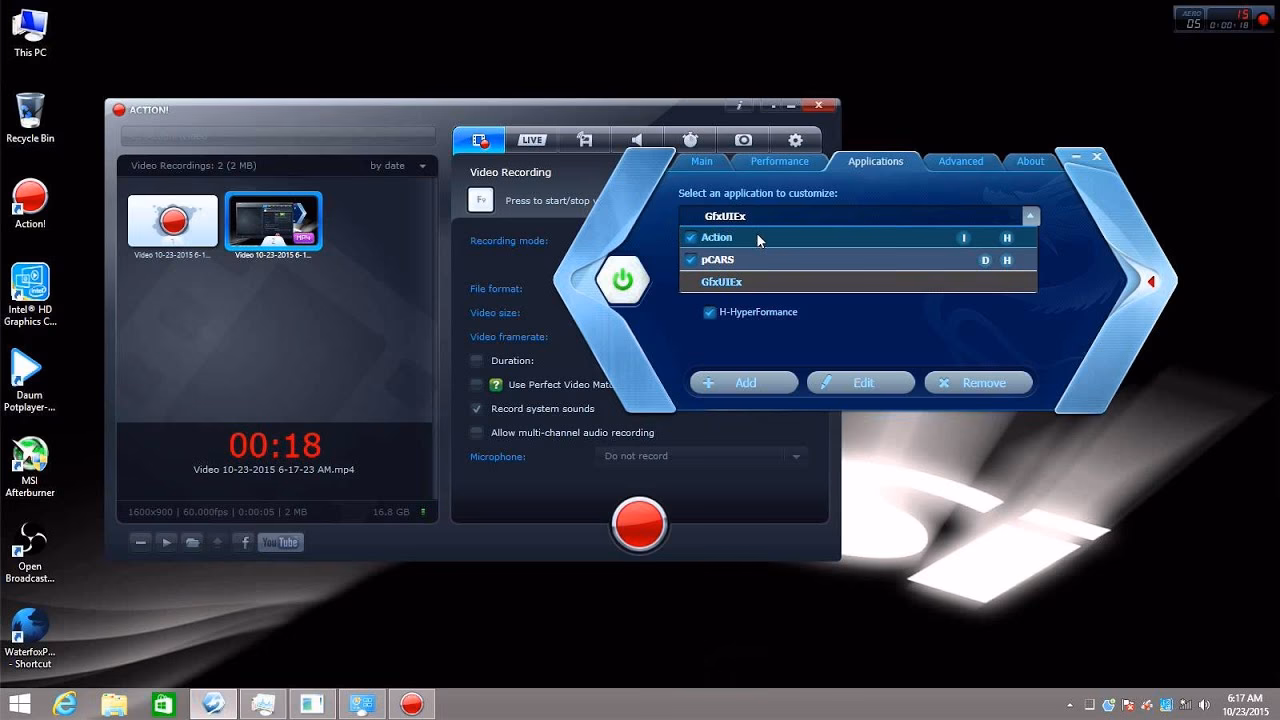The image size is (1280, 720).
Task: Open the screenshot camera tab
Action: [x=743, y=141]
